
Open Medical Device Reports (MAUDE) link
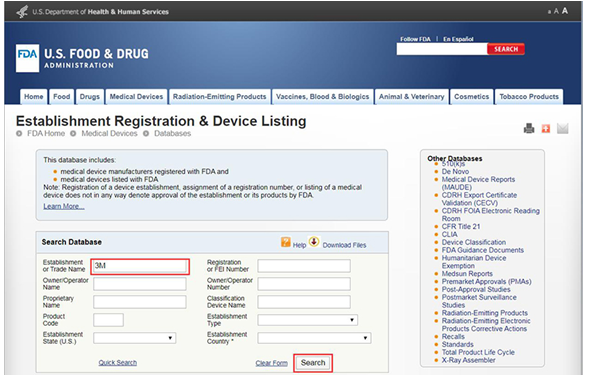478,183
